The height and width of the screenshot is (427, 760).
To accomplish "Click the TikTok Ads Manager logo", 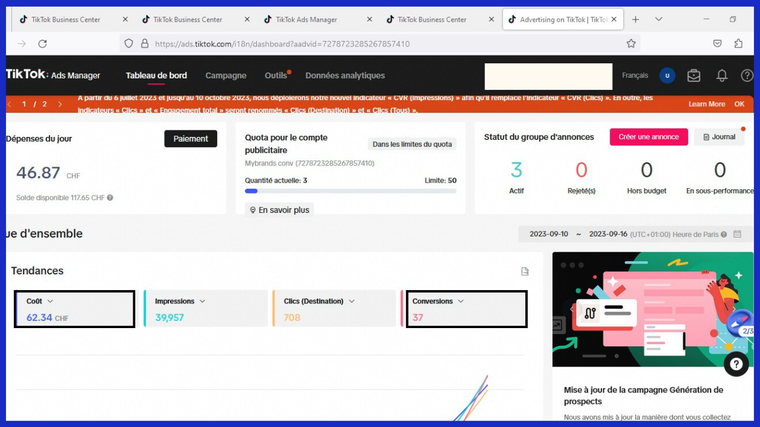I will 53,75.
